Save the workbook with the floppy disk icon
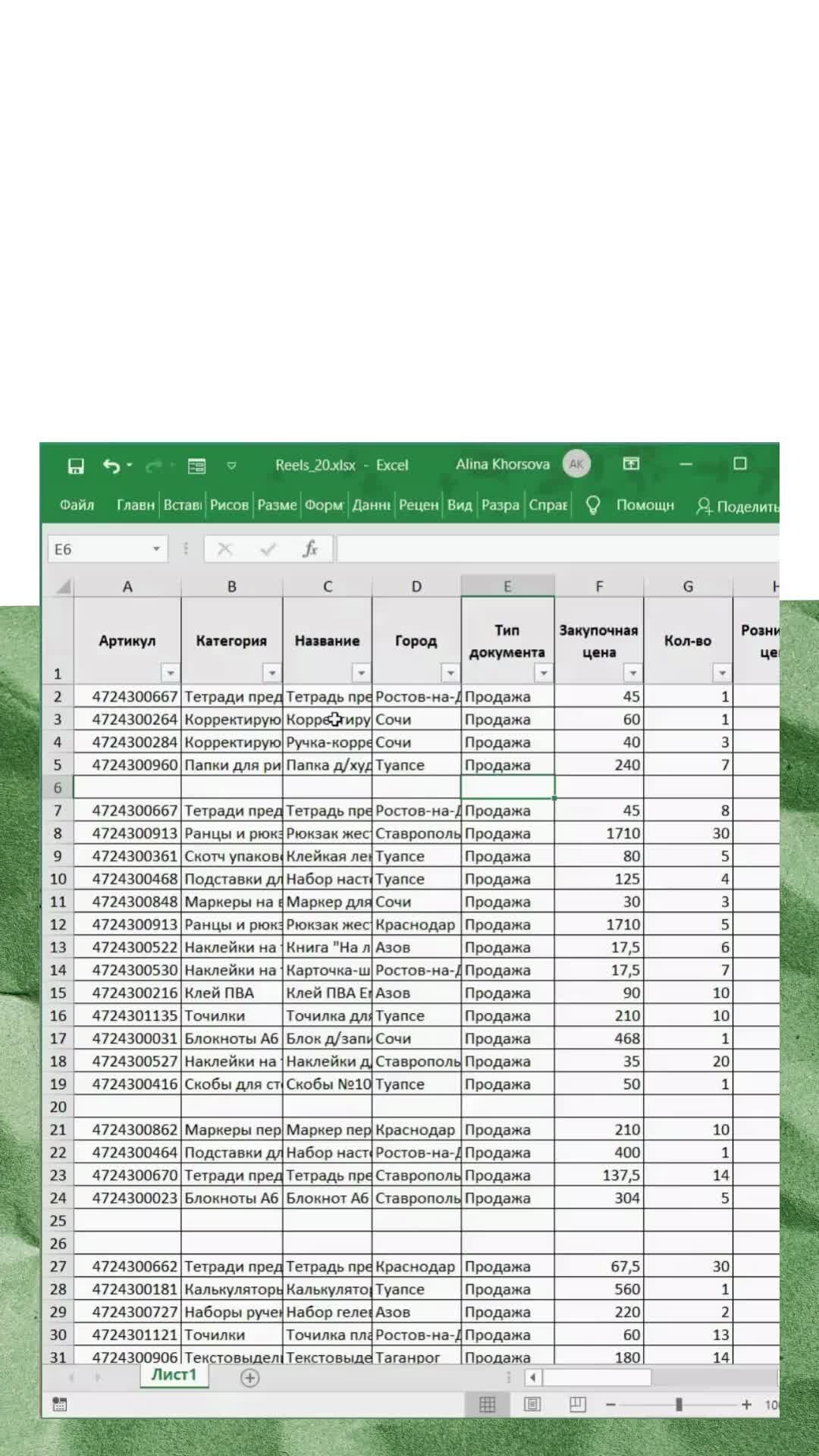 point(76,466)
